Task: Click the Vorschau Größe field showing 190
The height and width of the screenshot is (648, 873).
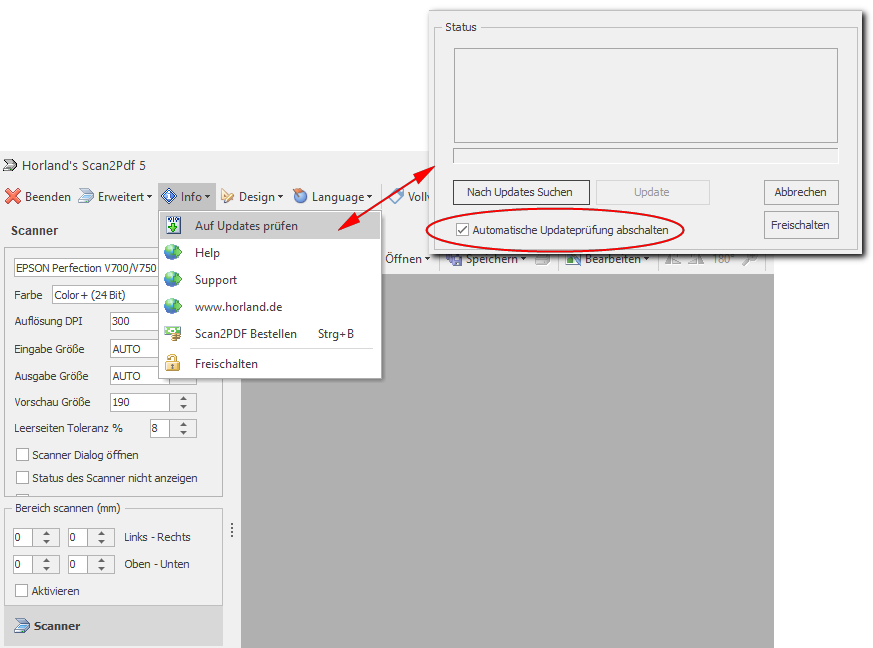Action: pyautogui.click(x=140, y=402)
